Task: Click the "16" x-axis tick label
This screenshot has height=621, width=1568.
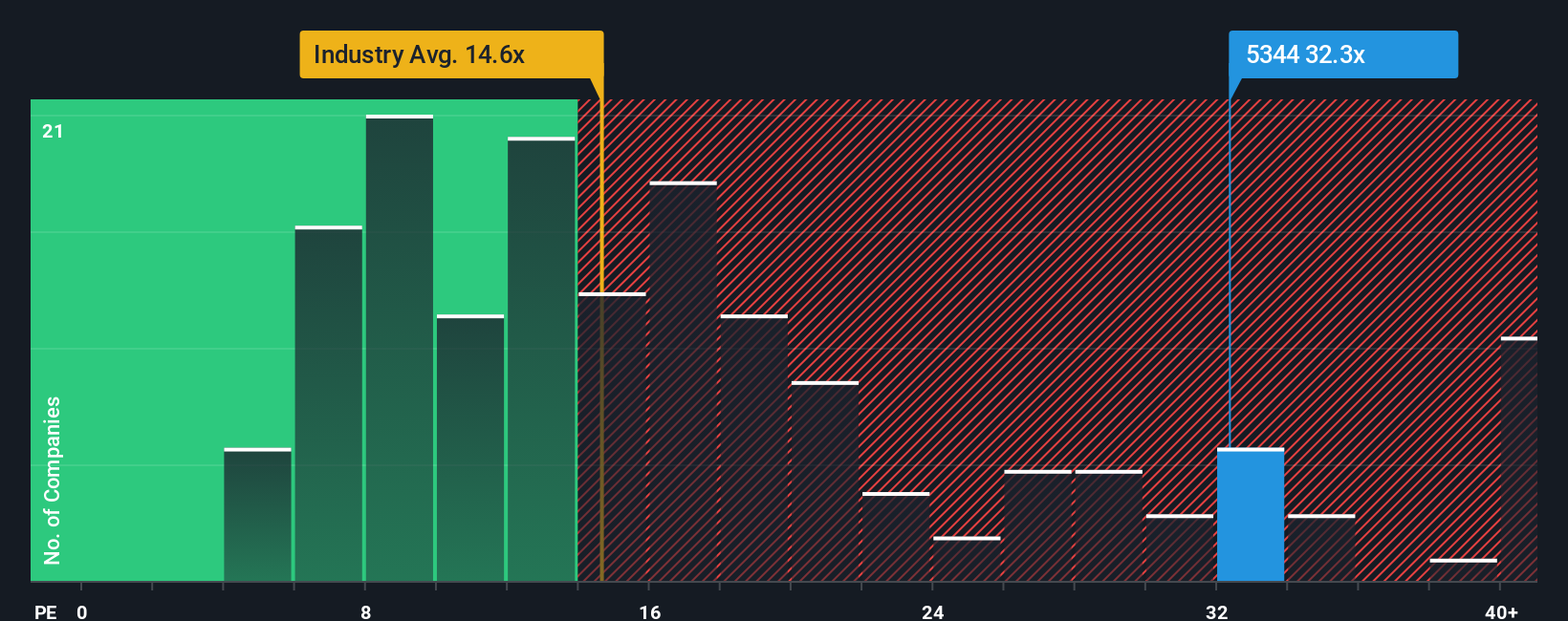Action: [x=650, y=612]
